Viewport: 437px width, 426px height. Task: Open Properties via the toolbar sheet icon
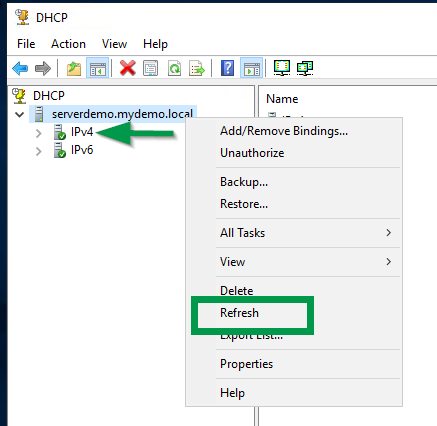150,68
